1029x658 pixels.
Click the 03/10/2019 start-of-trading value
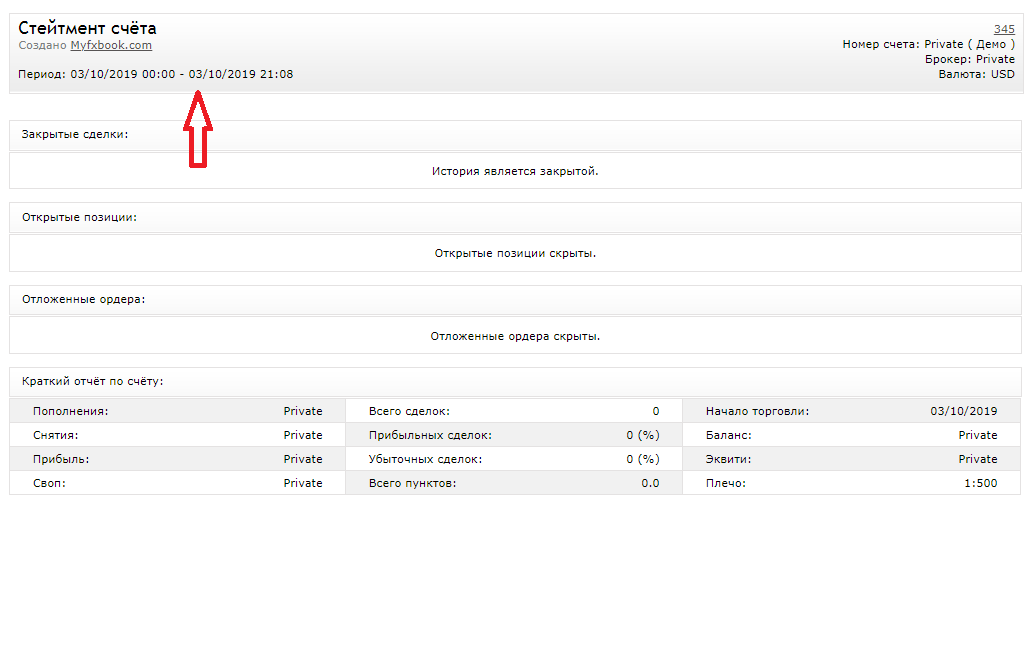963,411
